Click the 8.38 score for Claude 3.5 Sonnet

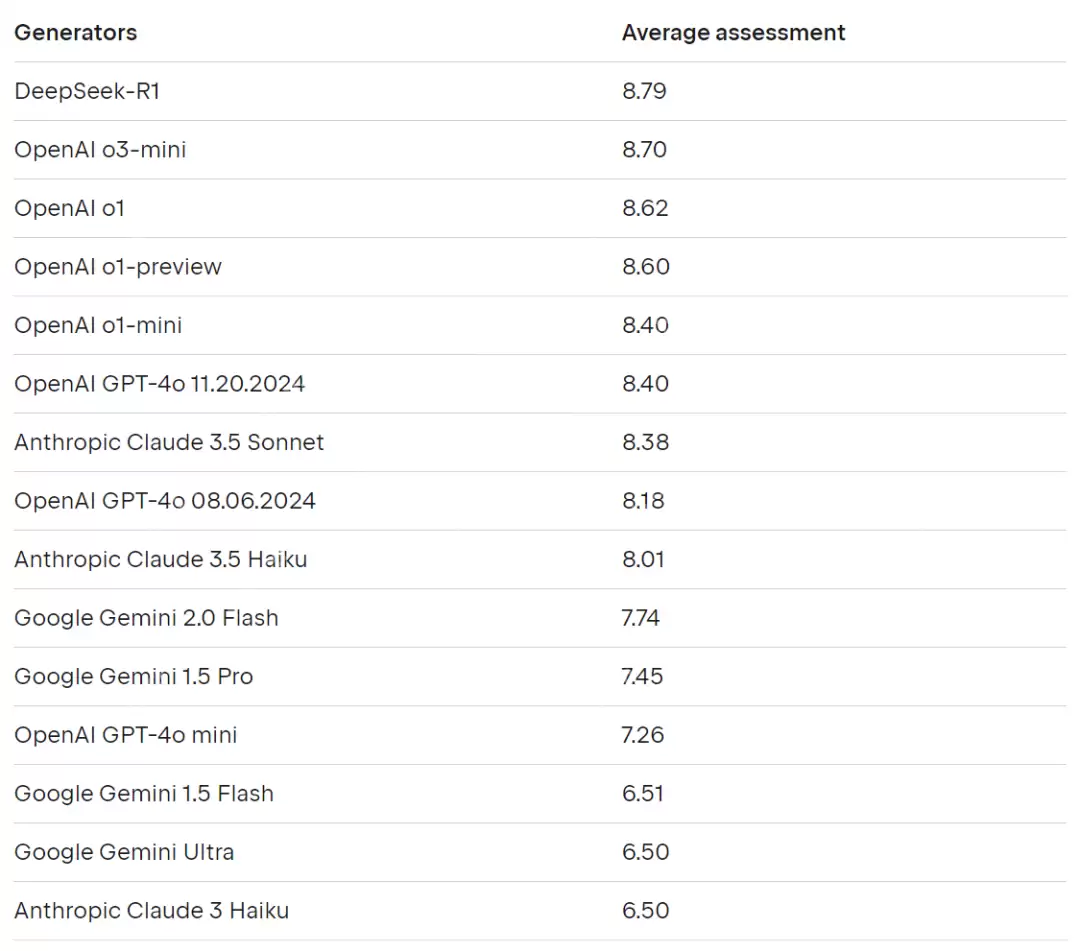pyautogui.click(x=645, y=442)
